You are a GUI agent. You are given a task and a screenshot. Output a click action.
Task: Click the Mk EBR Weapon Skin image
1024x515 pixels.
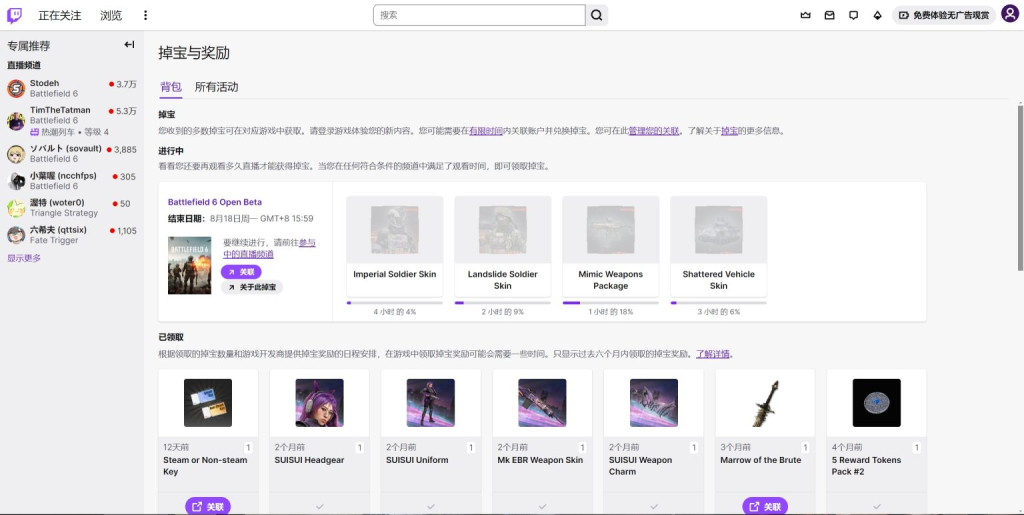(x=542, y=403)
